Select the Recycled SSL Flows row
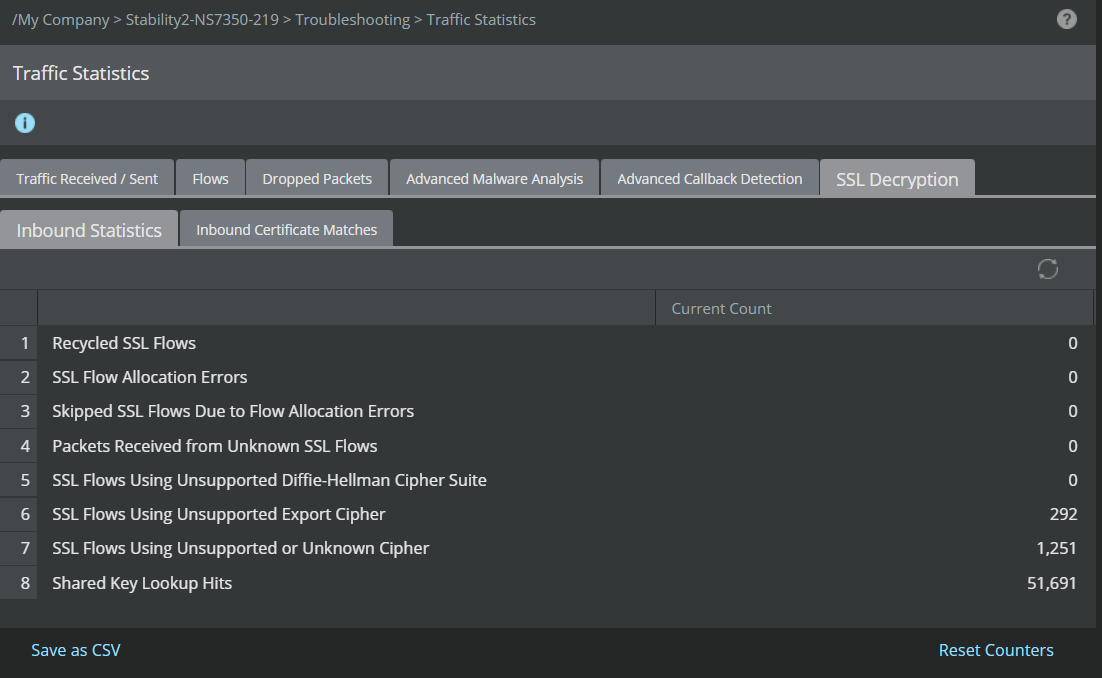Viewport: 1102px width, 678px height. click(547, 343)
